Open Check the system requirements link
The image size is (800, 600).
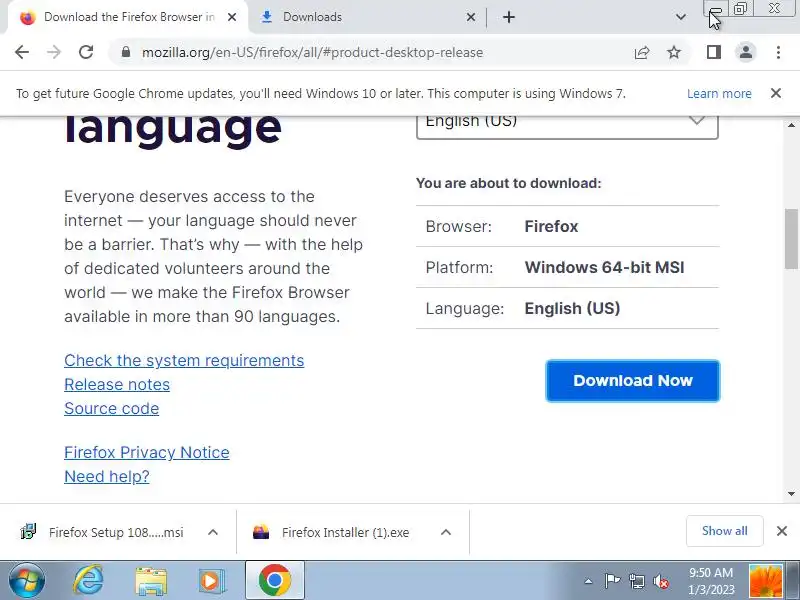184,360
